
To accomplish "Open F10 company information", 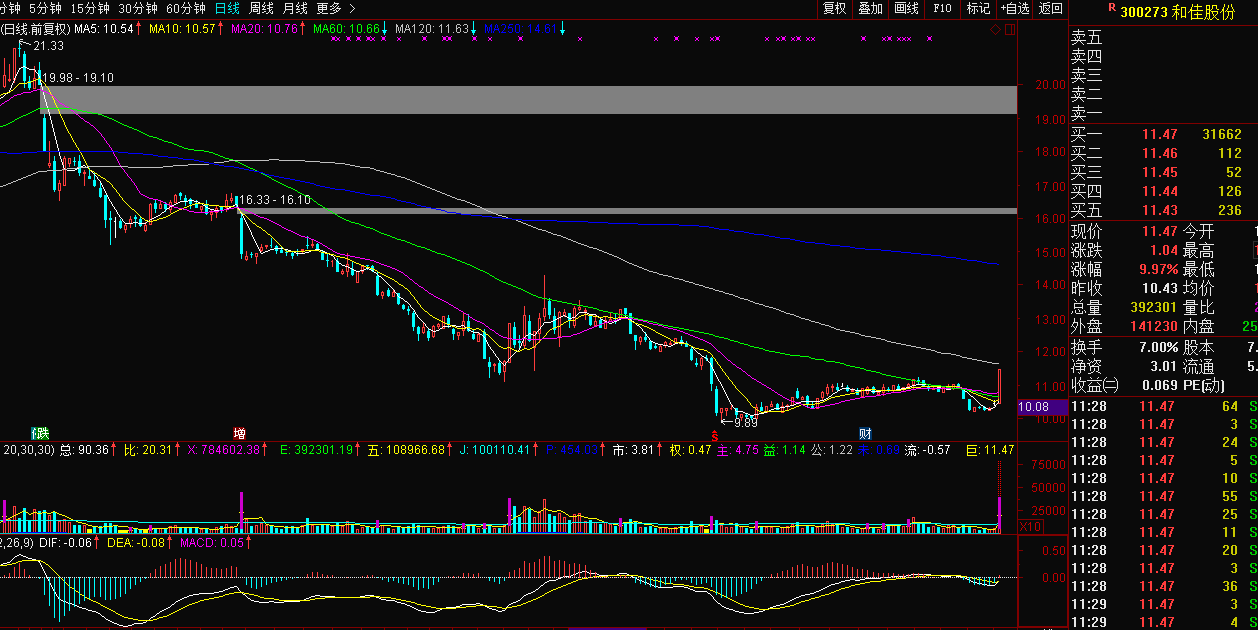I will click(942, 9).
